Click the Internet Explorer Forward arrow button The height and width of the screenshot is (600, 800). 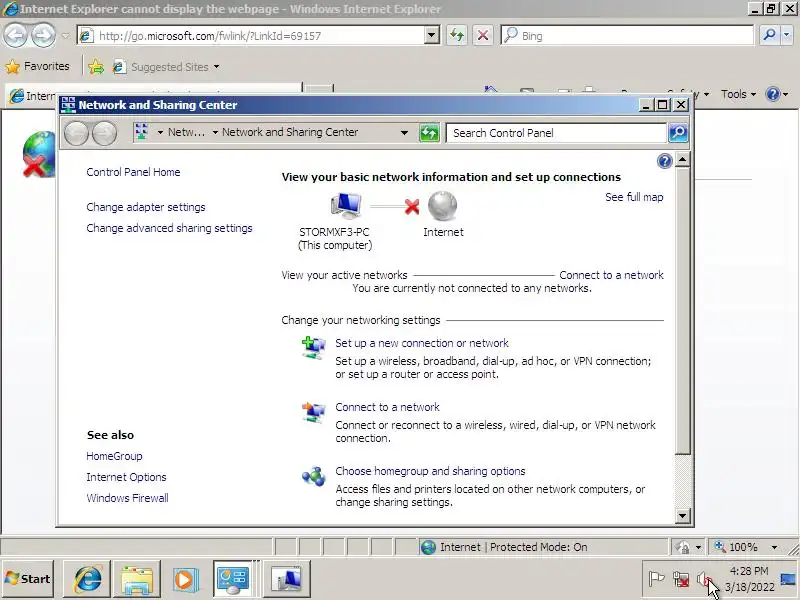tap(43, 35)
